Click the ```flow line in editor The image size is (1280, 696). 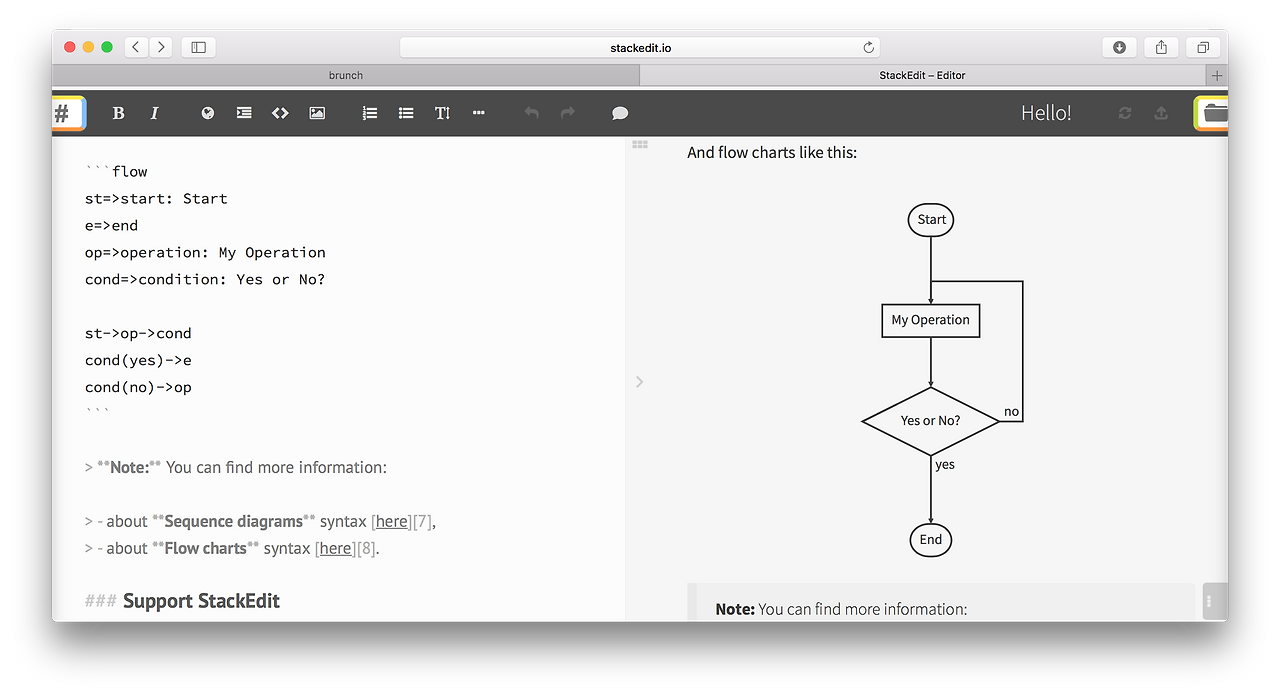coord(117,172)
